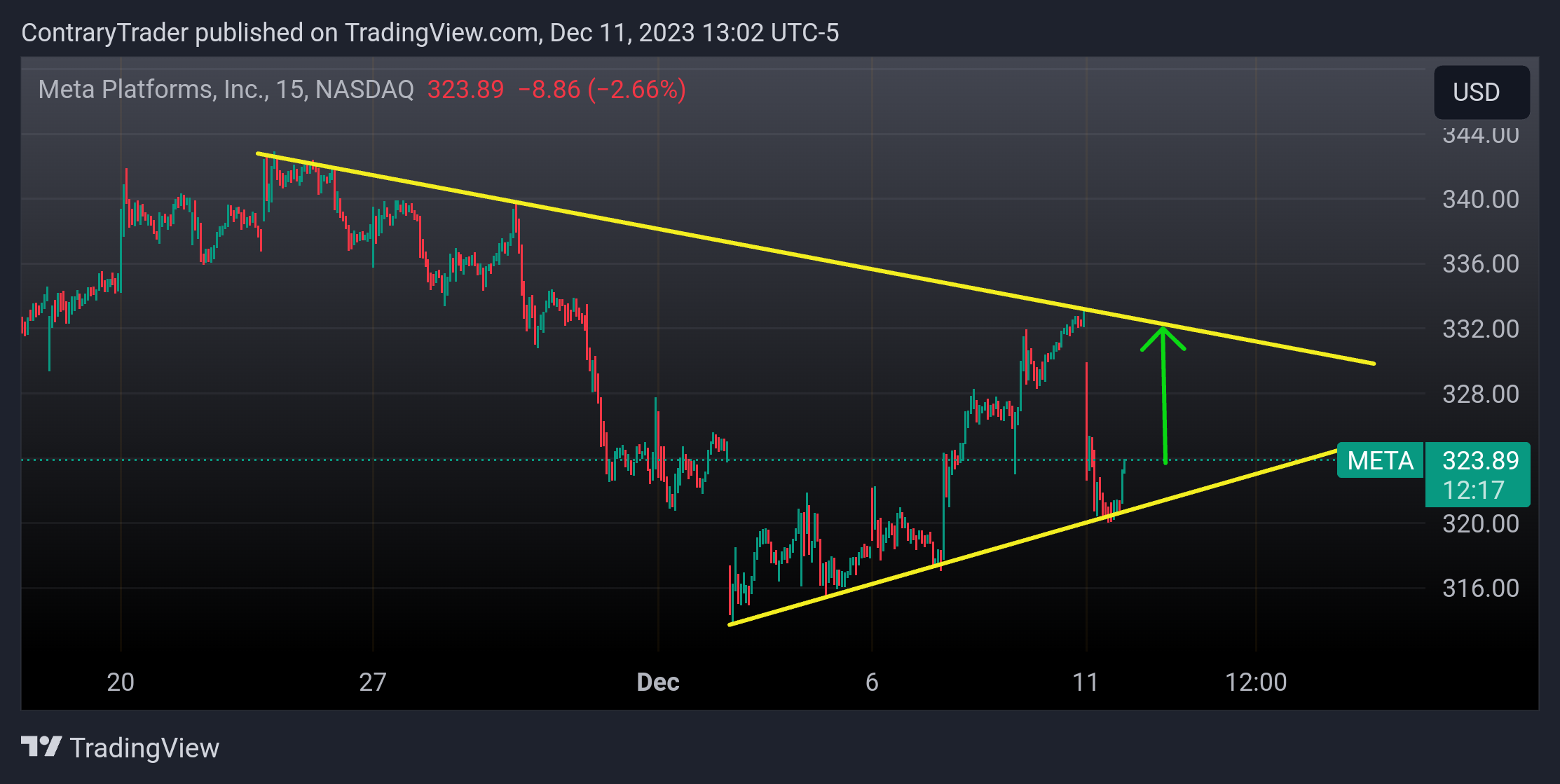This screenshot has height=784, width=1560.
Task: Click the Dec month label on time axis
Action: [x=658, y=682]
